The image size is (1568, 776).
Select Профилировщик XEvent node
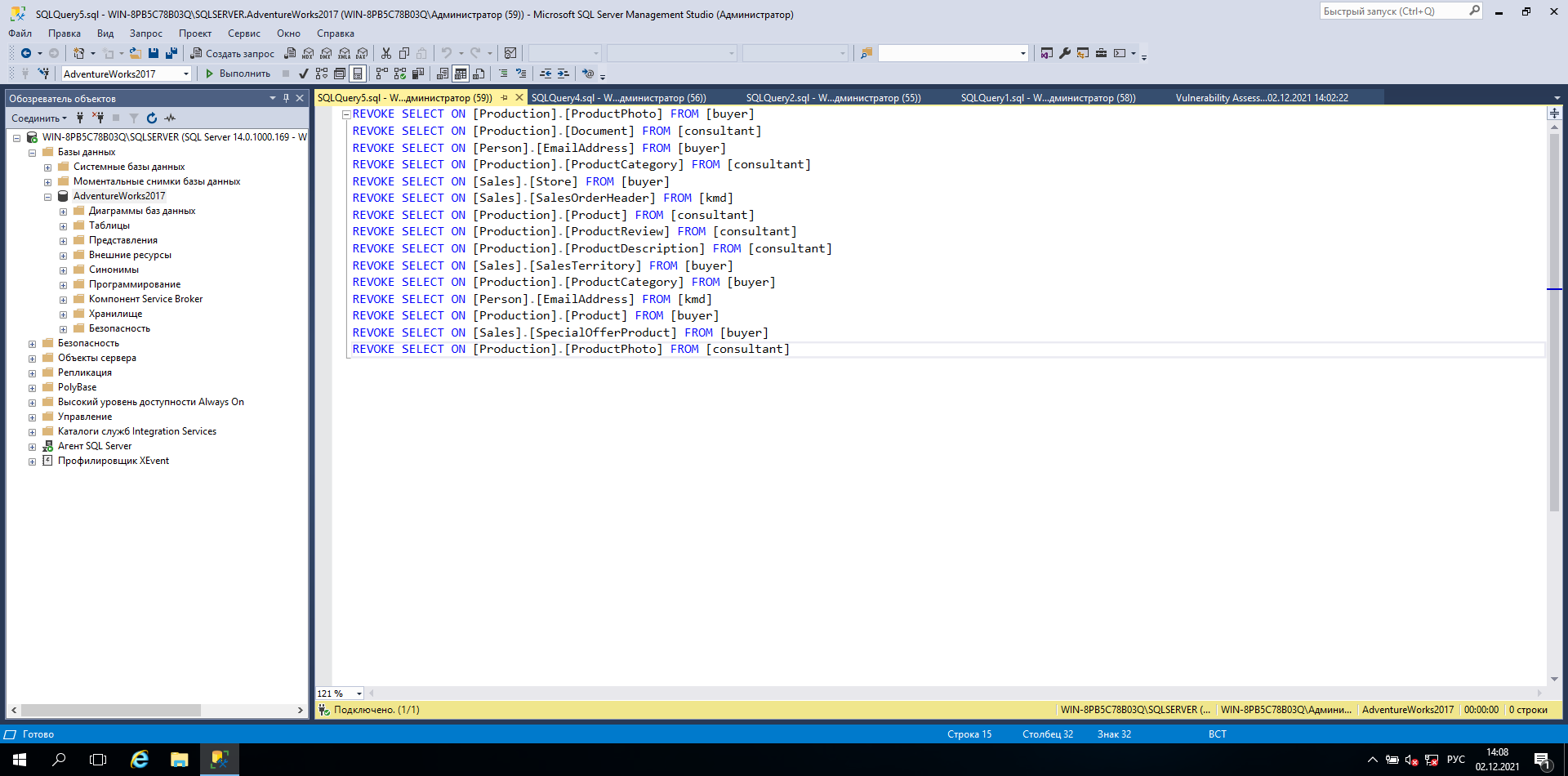(114, 461)
